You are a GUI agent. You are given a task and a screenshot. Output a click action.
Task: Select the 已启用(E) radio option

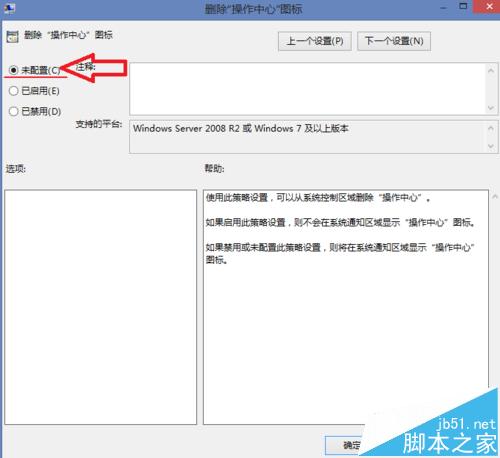14,91
